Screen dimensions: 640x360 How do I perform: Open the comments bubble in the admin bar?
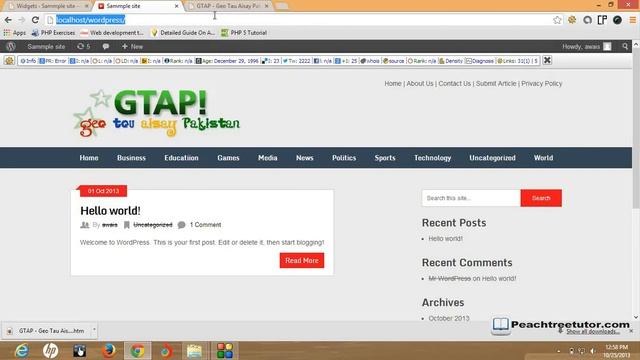pos(106,47)
